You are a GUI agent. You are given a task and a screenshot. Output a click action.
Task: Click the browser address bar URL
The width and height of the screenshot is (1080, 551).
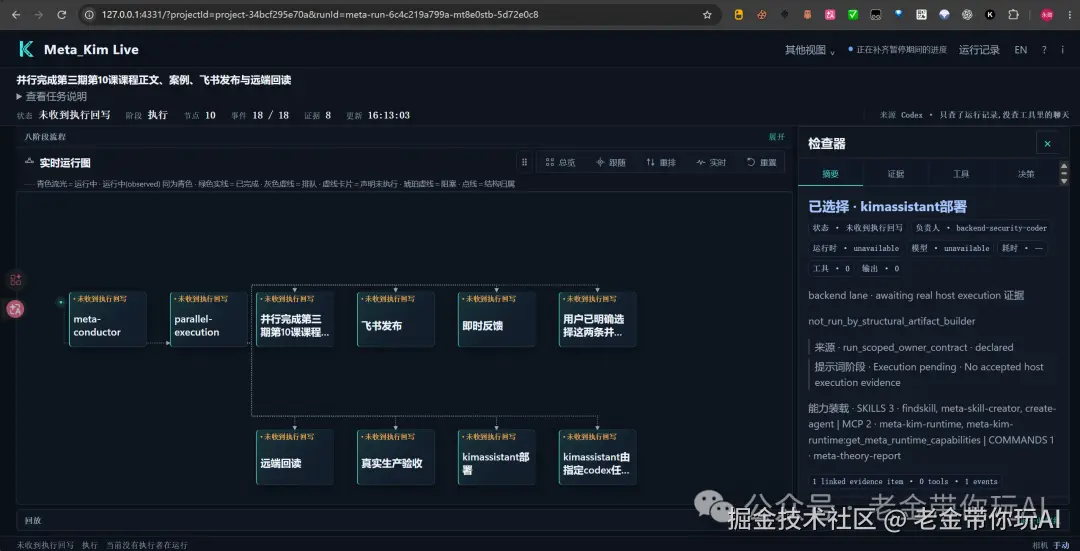pos(320,14)
